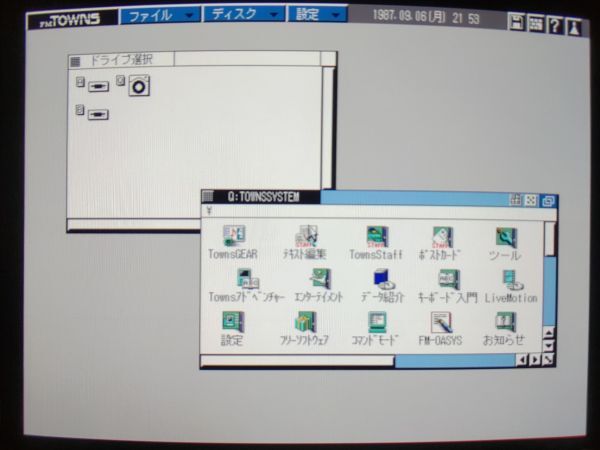This screenshot has width=600, height=450.
Task: Open the 設定 settings icon in TOWNSSYSTEM window
Action: coord(233,321)
